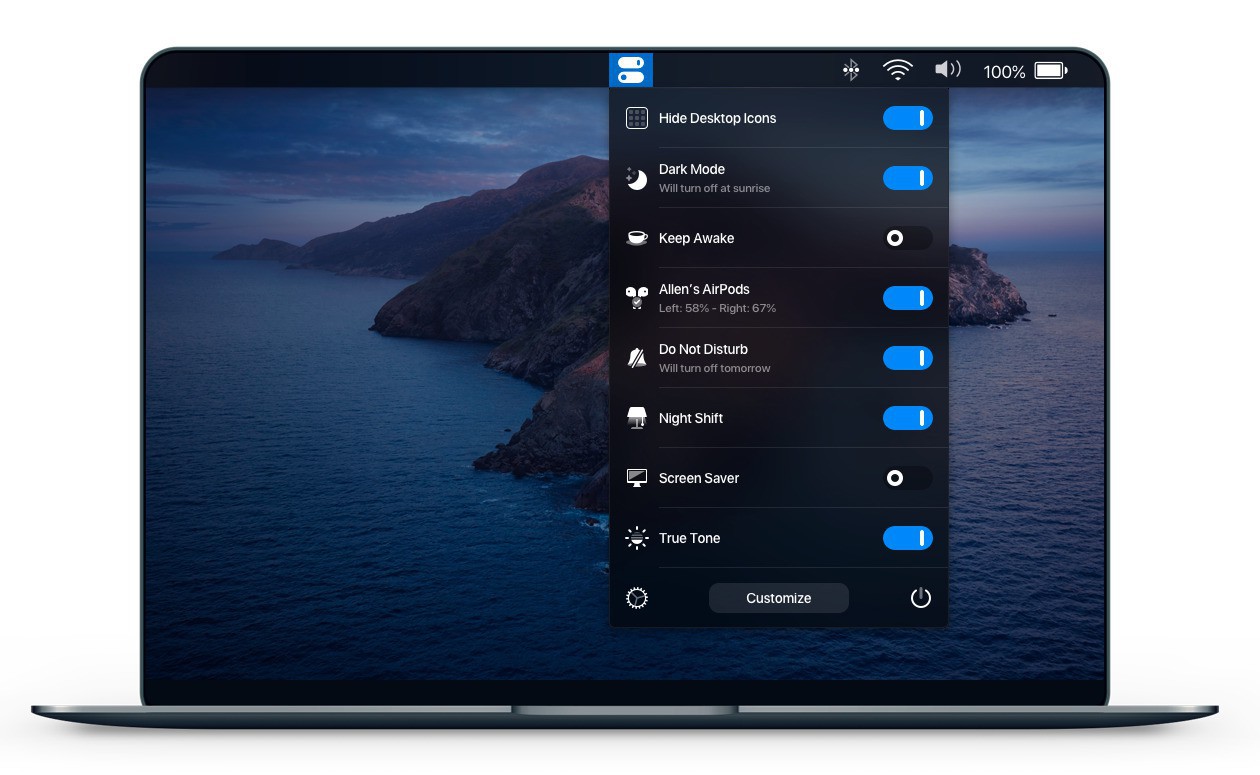The width and height of the screenshot is (1260, 775).
Task: Click the "Dark Mode" label
Action: coord(692,169)
